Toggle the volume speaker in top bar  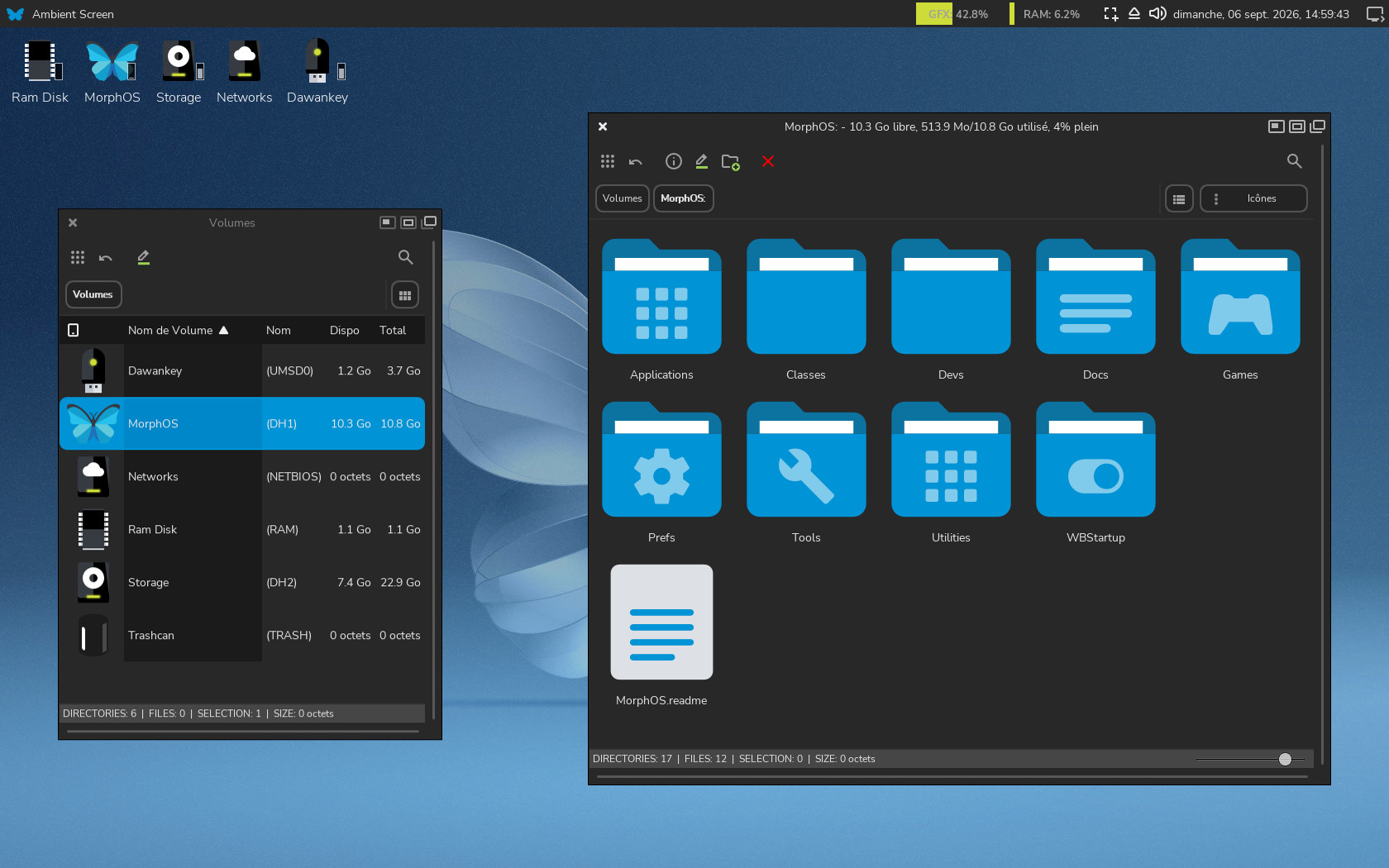point(1157,14)
